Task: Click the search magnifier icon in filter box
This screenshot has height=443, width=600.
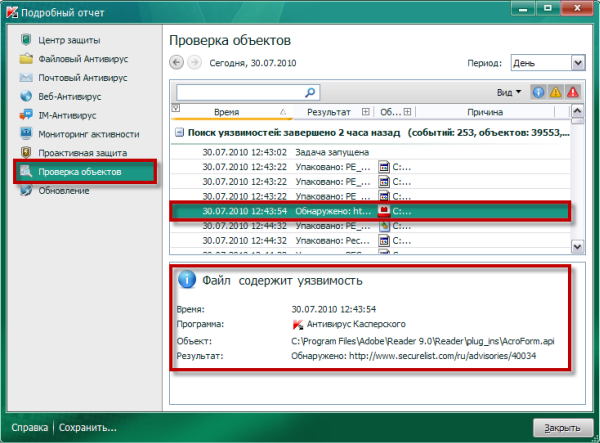Action: pos(310,92)
